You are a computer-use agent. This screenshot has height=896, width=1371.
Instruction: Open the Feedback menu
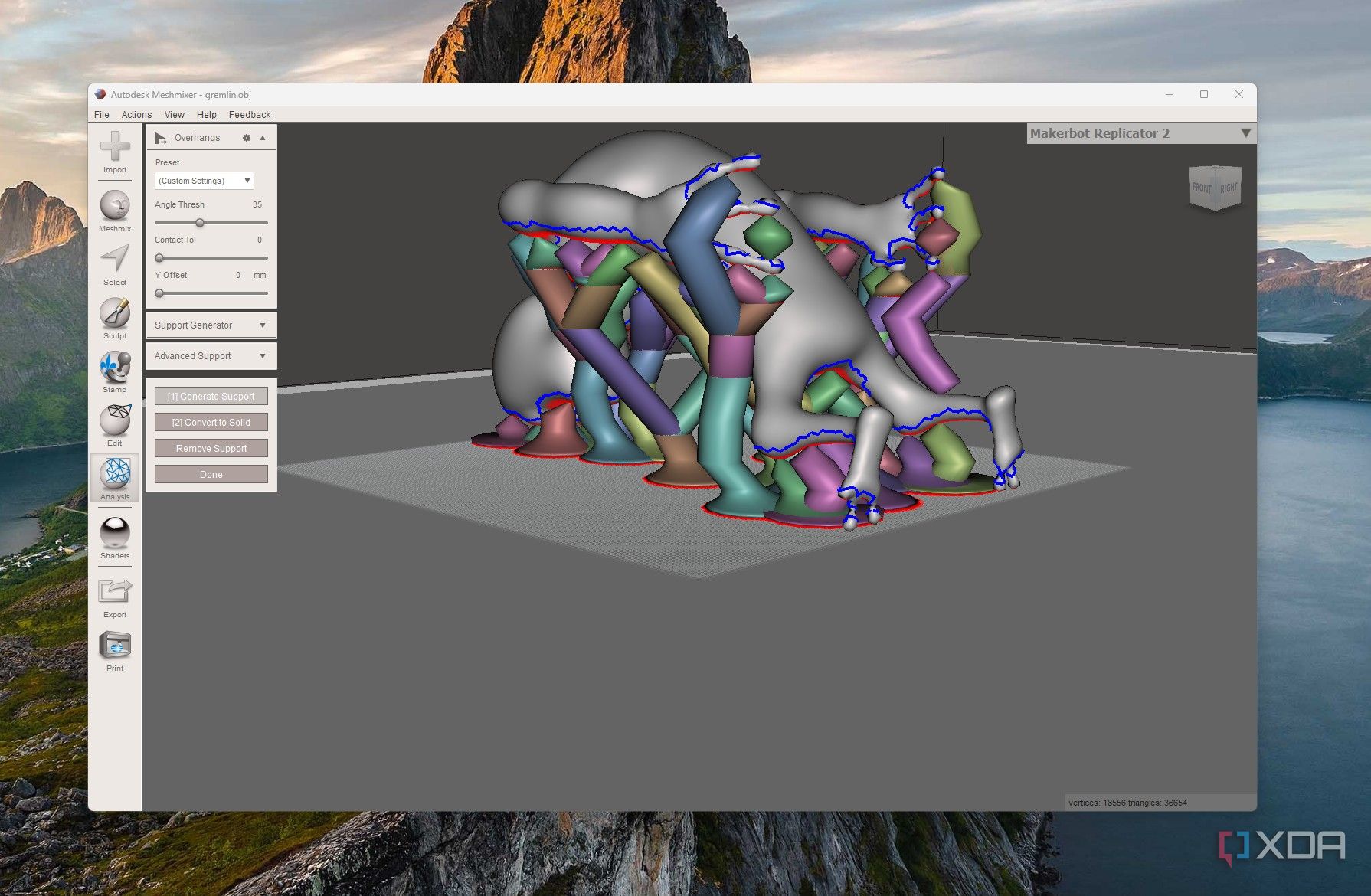coord(250,115)
